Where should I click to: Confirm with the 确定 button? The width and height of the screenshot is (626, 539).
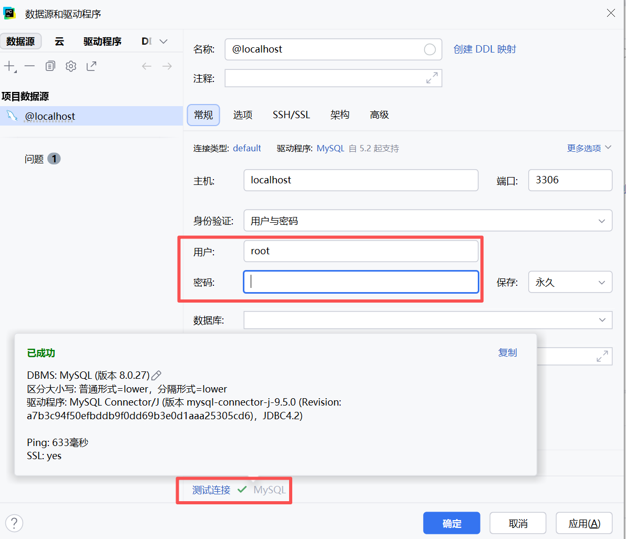point(452,523)
